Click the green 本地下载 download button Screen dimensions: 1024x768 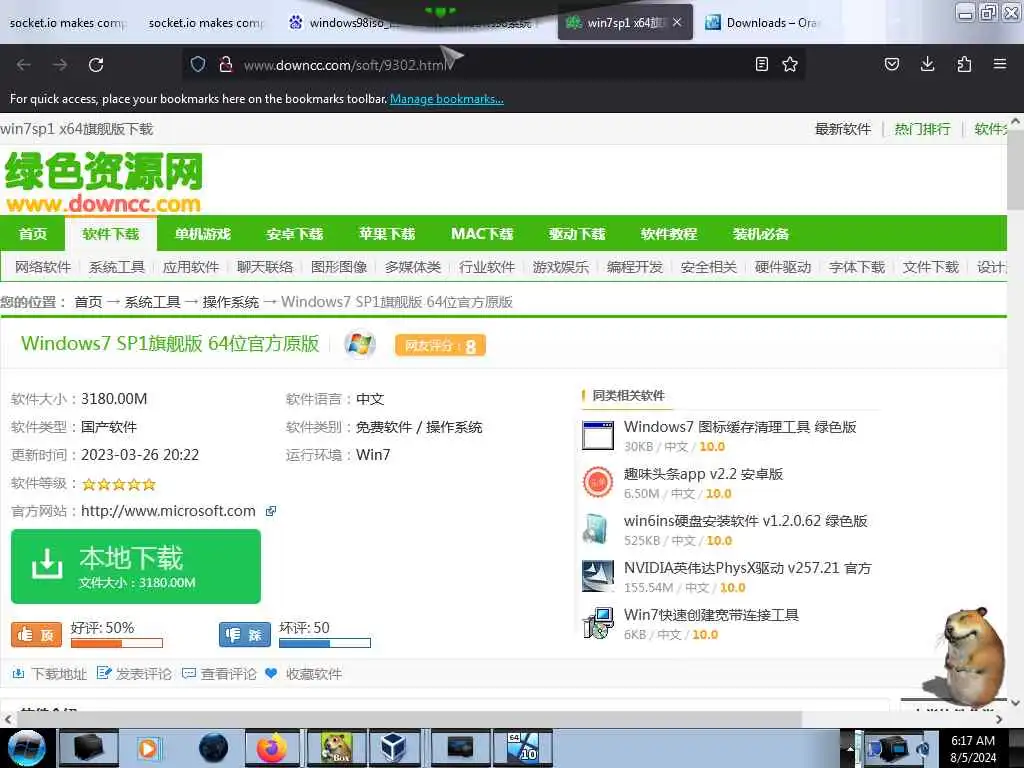136,566
